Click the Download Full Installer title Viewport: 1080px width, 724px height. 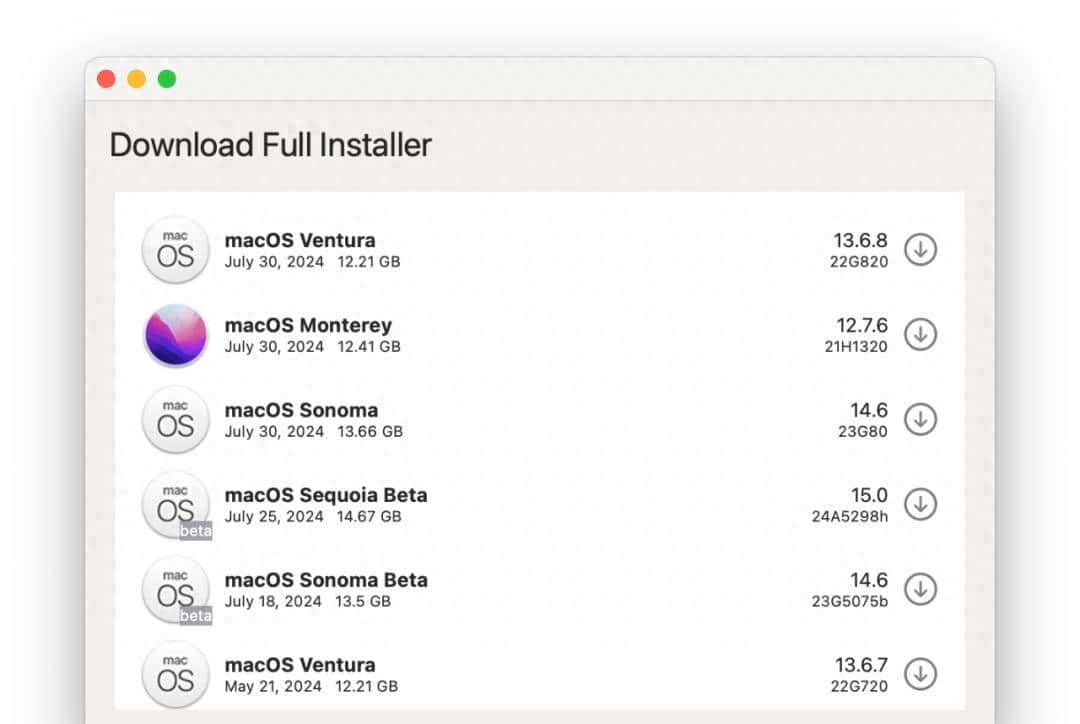270,145
